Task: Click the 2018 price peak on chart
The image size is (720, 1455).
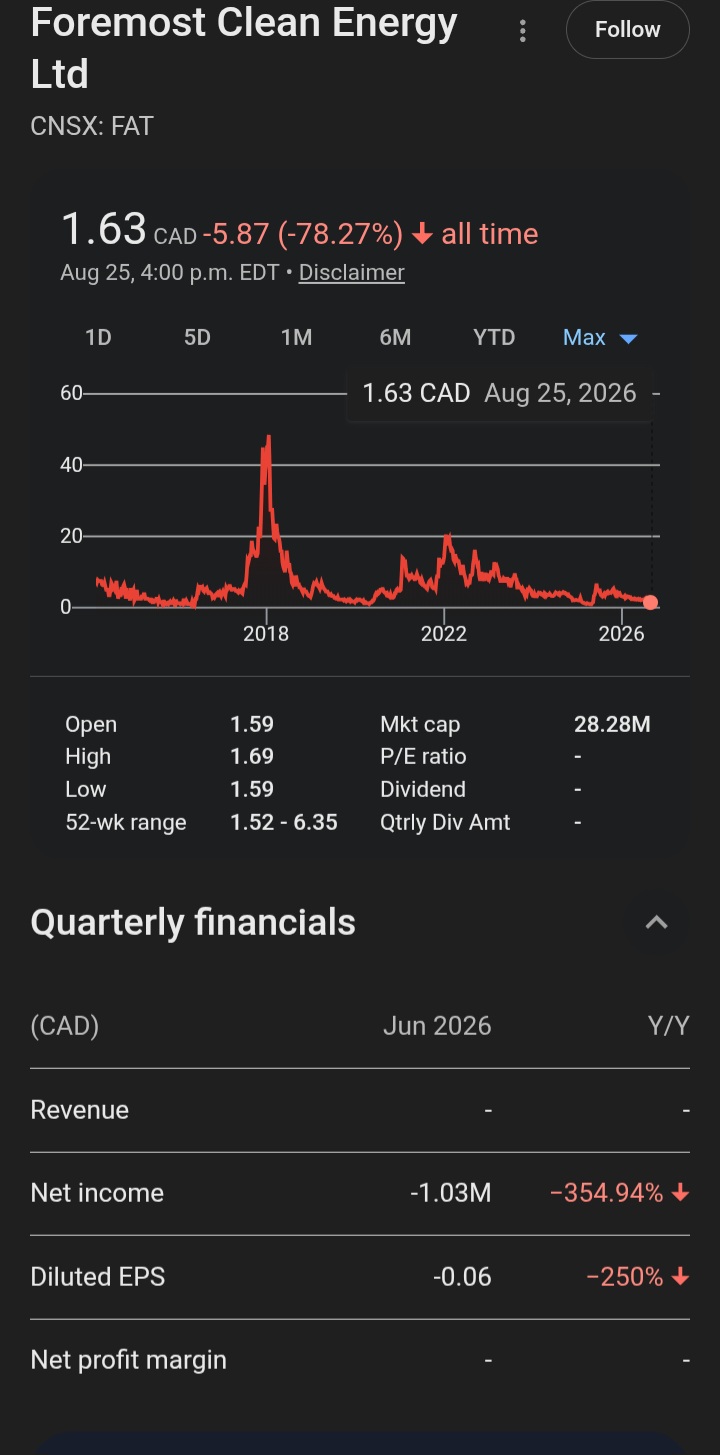Action: coord(267,437)
